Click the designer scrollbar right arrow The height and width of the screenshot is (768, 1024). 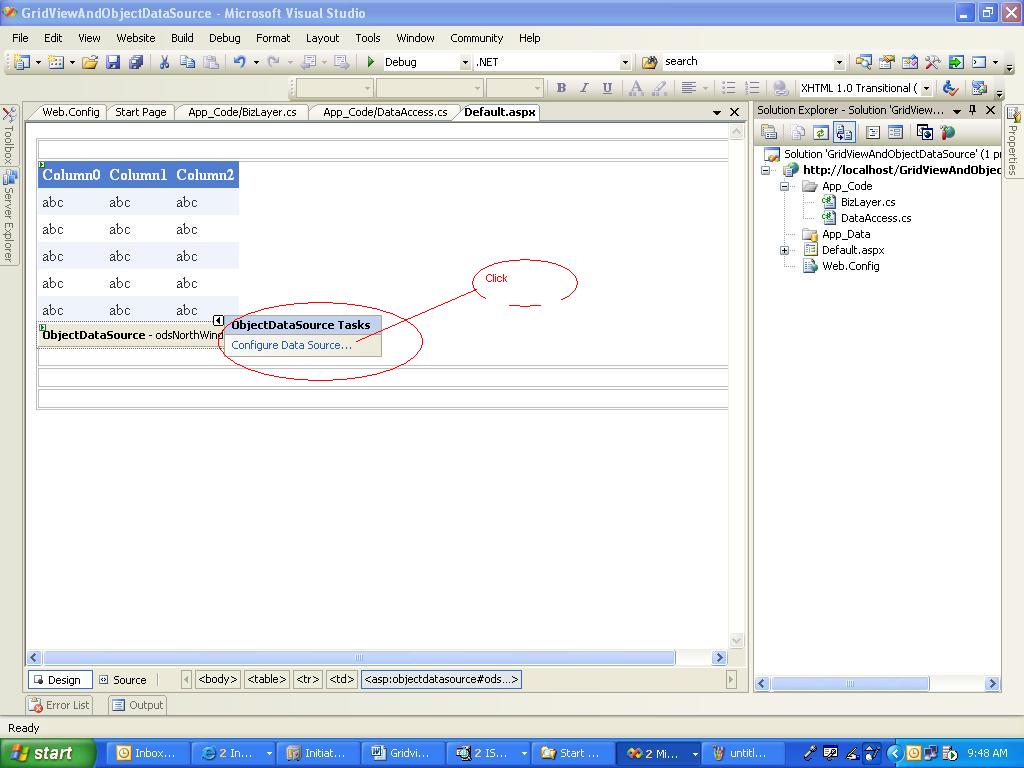click(719, 658)
